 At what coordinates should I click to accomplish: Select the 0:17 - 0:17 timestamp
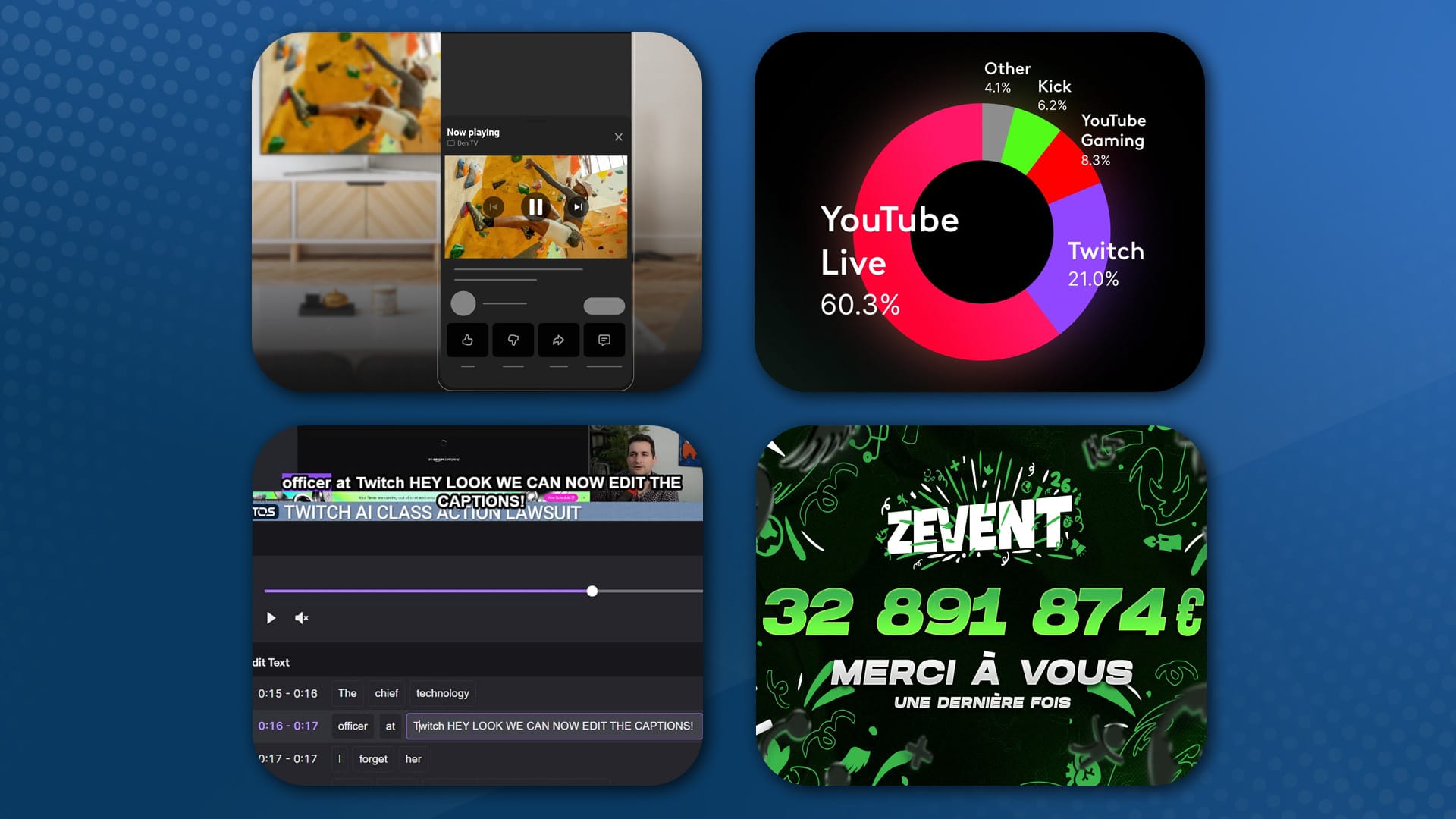click(x=288, y=758)
